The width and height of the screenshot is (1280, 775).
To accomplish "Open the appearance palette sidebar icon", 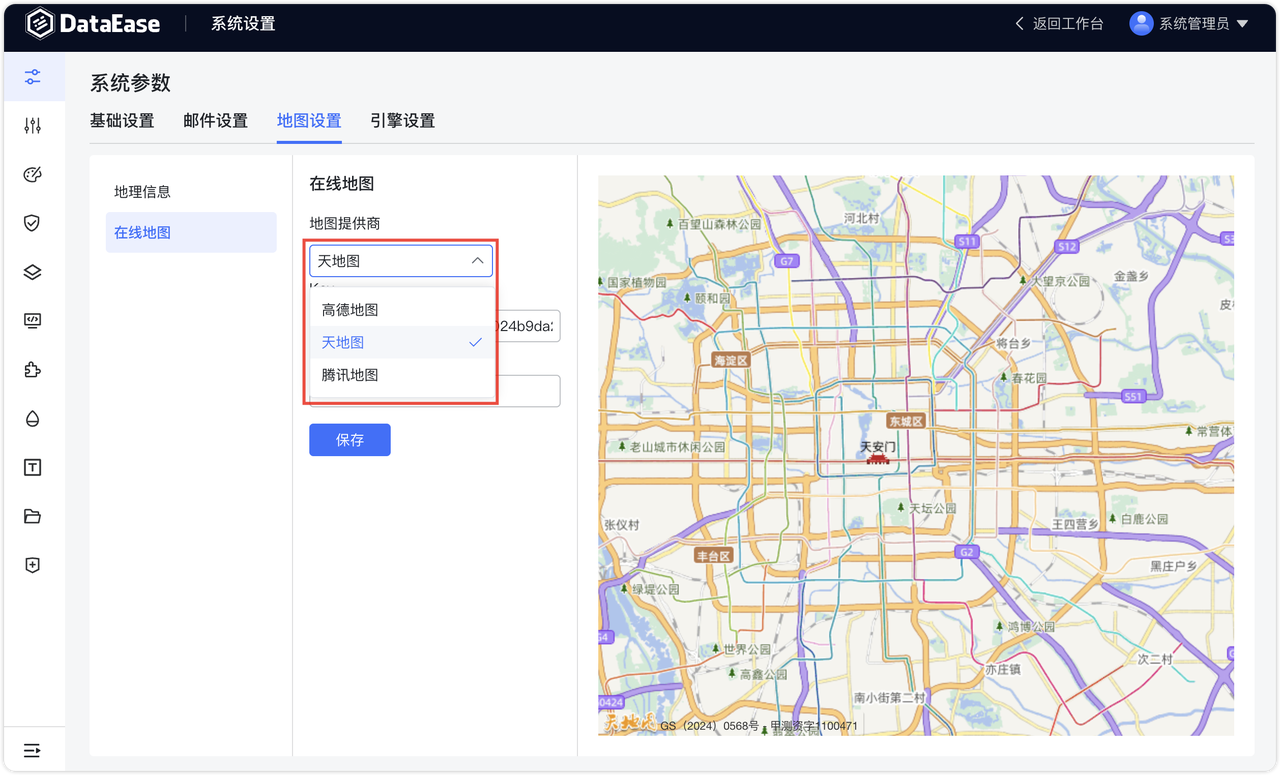I will [33, 175].
